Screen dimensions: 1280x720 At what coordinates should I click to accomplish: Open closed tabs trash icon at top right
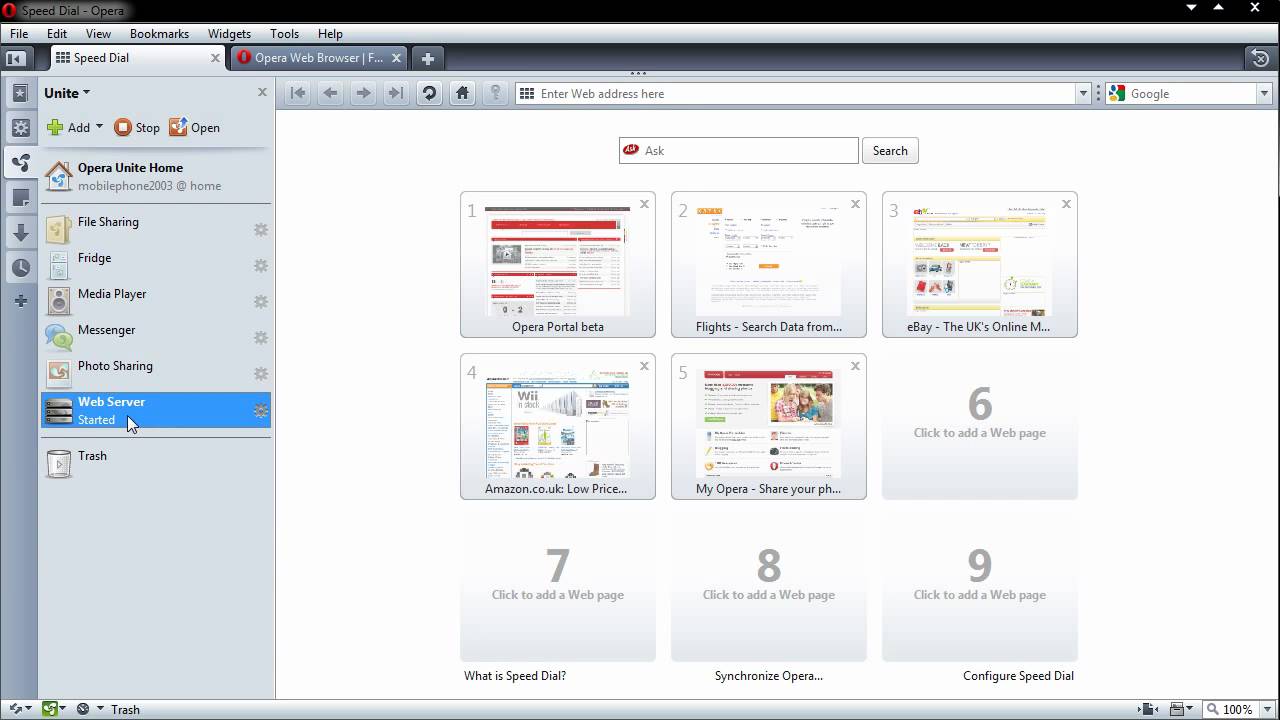(1260, 58)
